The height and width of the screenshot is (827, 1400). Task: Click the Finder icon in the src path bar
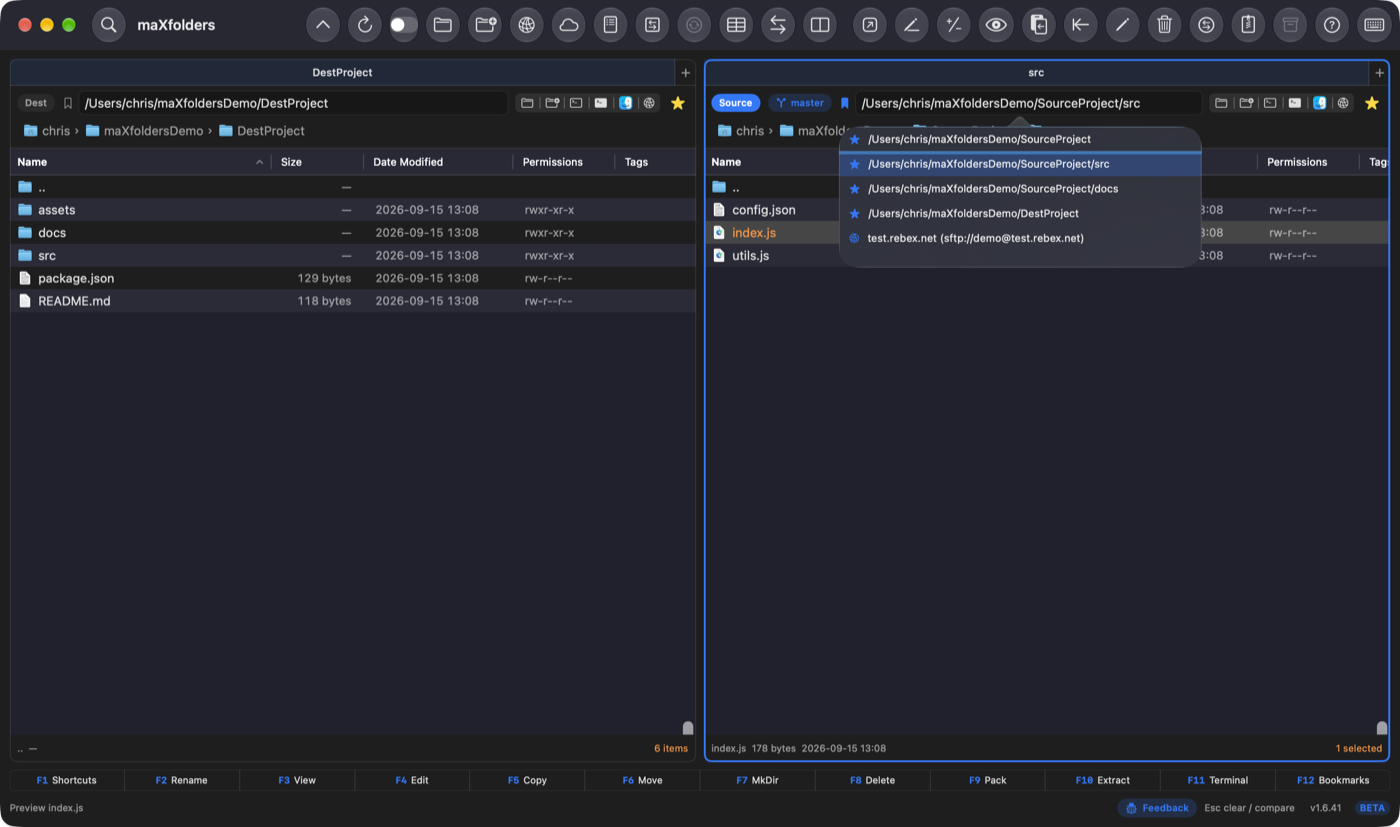point(1319,103)
